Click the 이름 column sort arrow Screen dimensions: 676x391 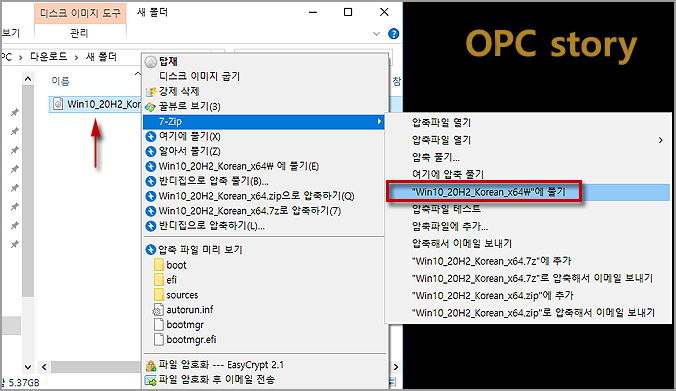[x=138, y=74]
